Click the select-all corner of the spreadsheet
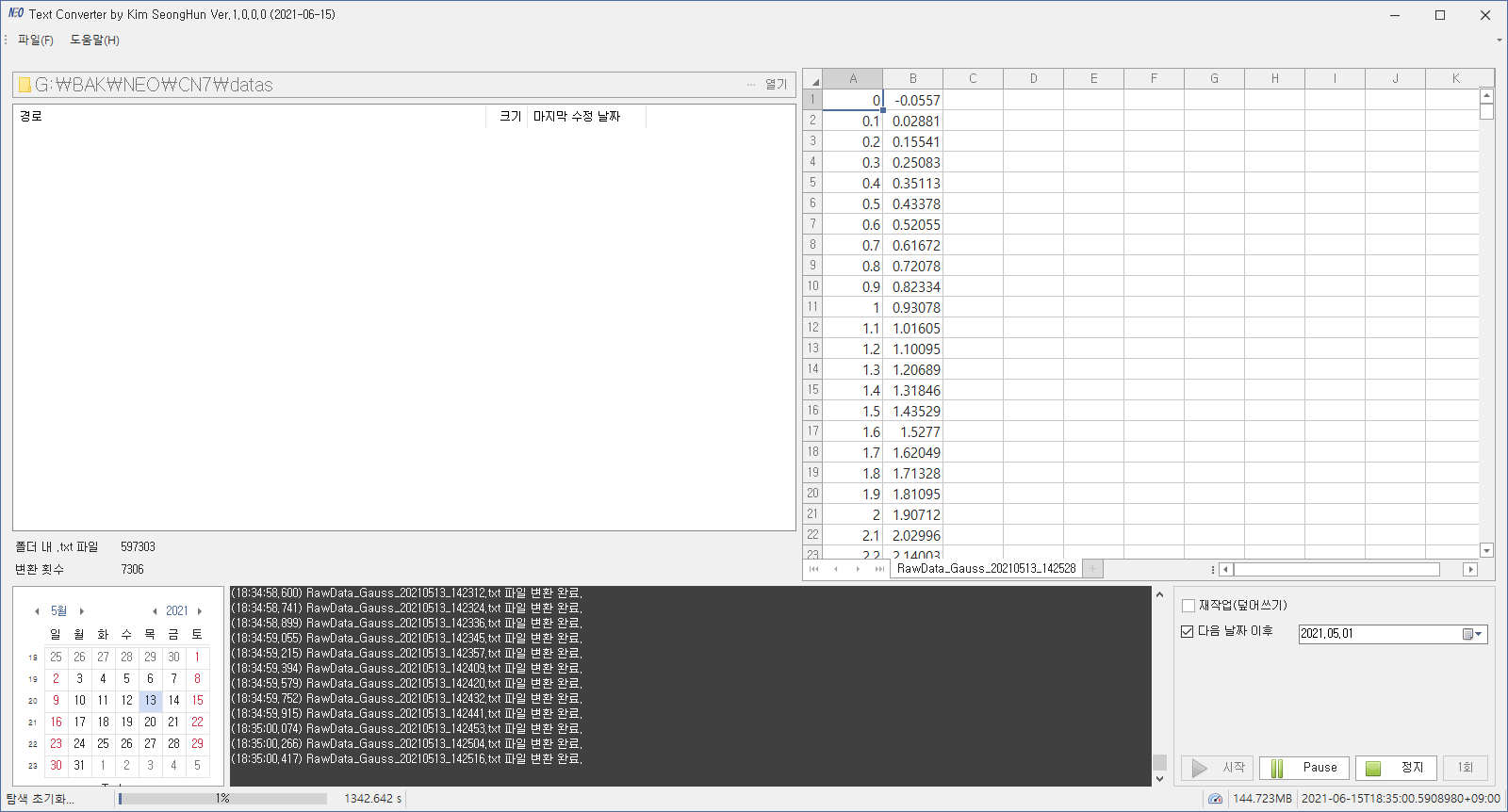Screen dimensions: 1508x812 [x=812, y=79]
